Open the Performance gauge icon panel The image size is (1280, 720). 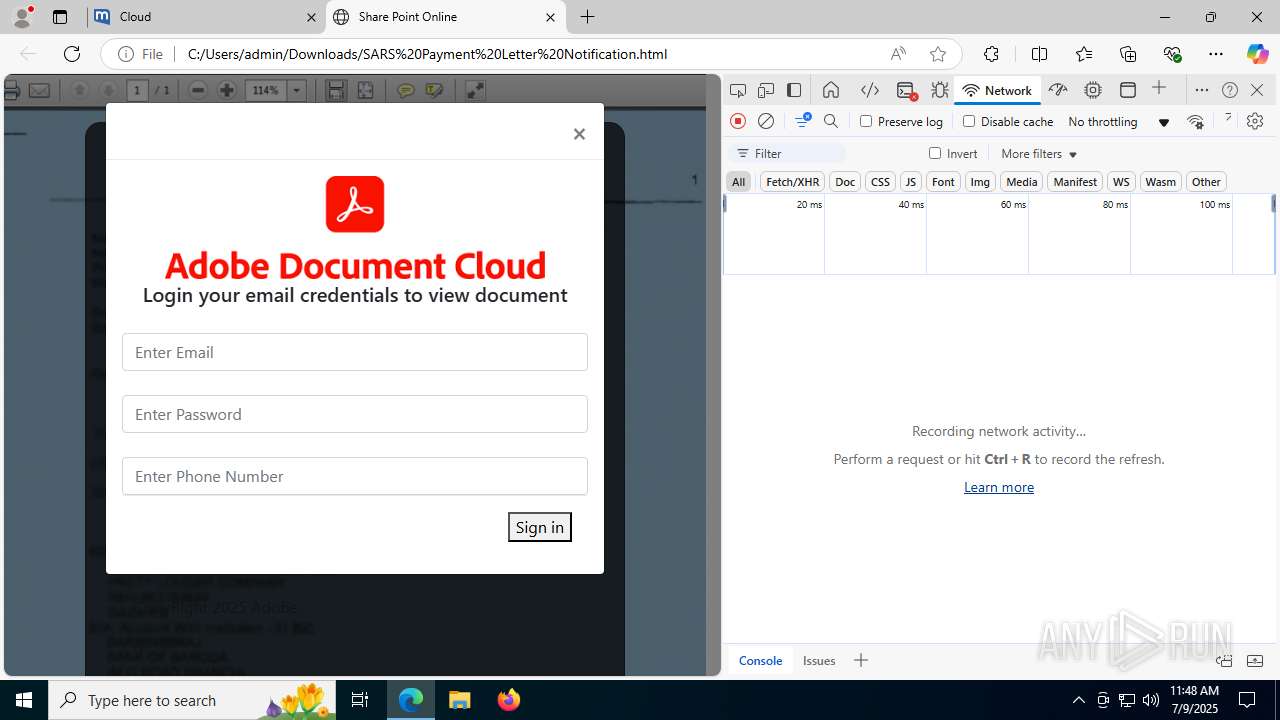click(1058, 90)
